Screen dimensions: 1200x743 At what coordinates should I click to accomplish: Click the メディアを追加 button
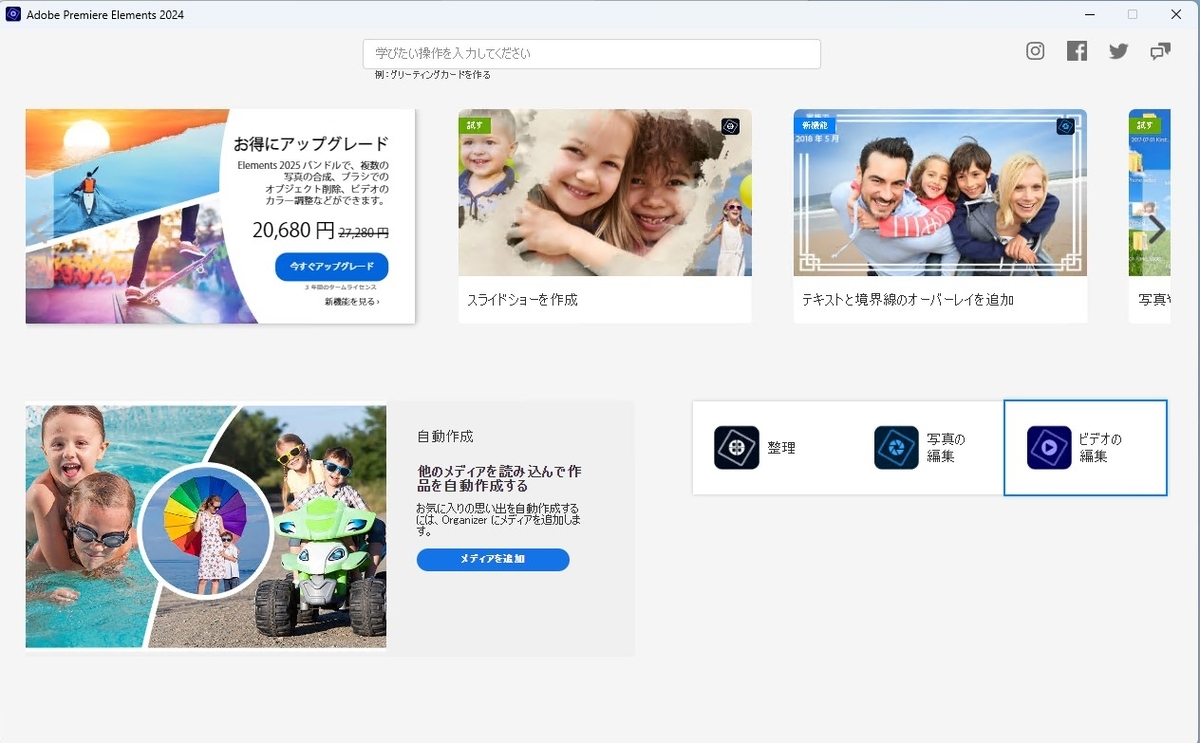pyautogui.click(x=493, y=559)
